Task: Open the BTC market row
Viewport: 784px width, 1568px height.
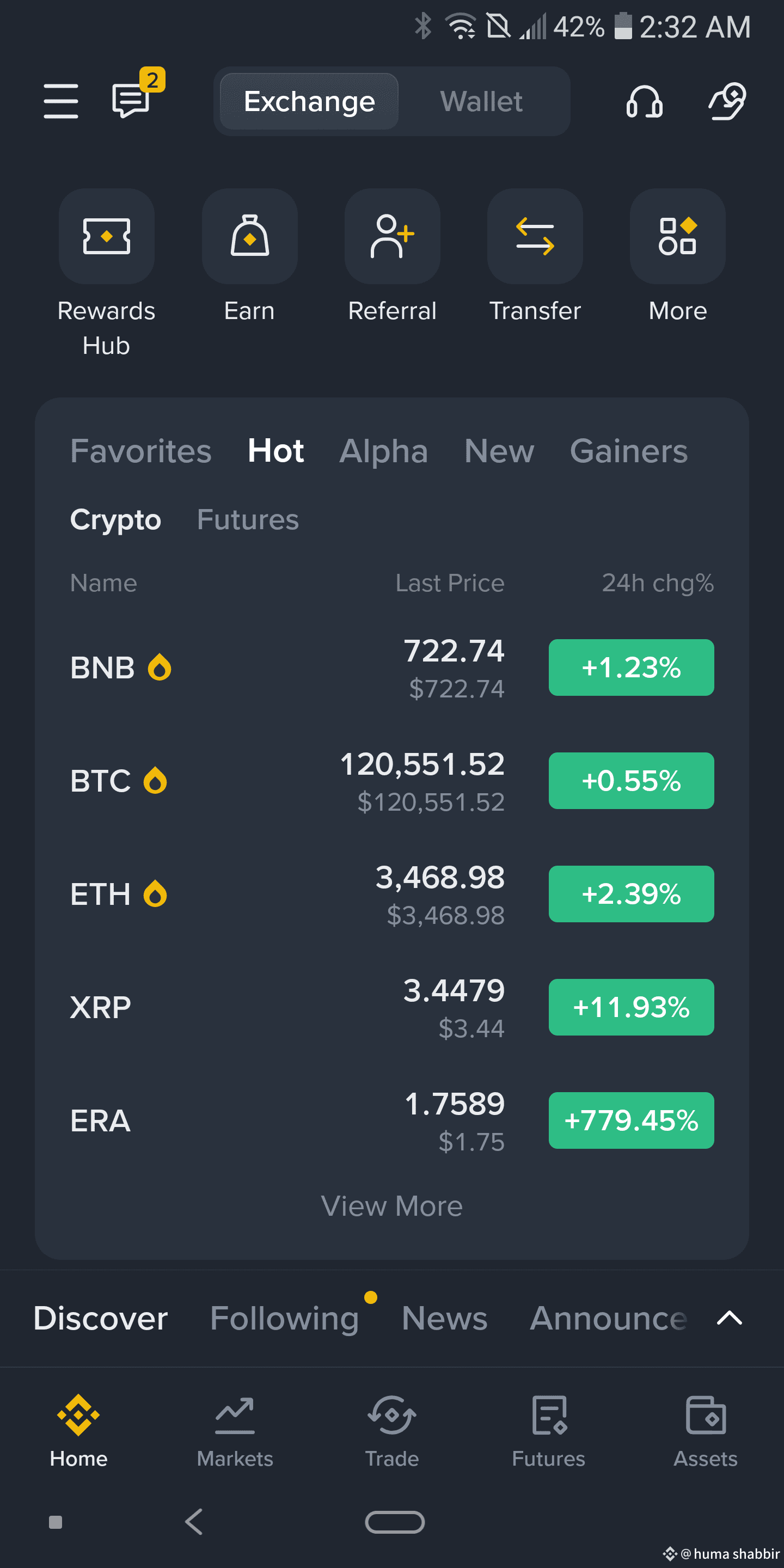Action: pyautogui.click(x=392, y=781)
